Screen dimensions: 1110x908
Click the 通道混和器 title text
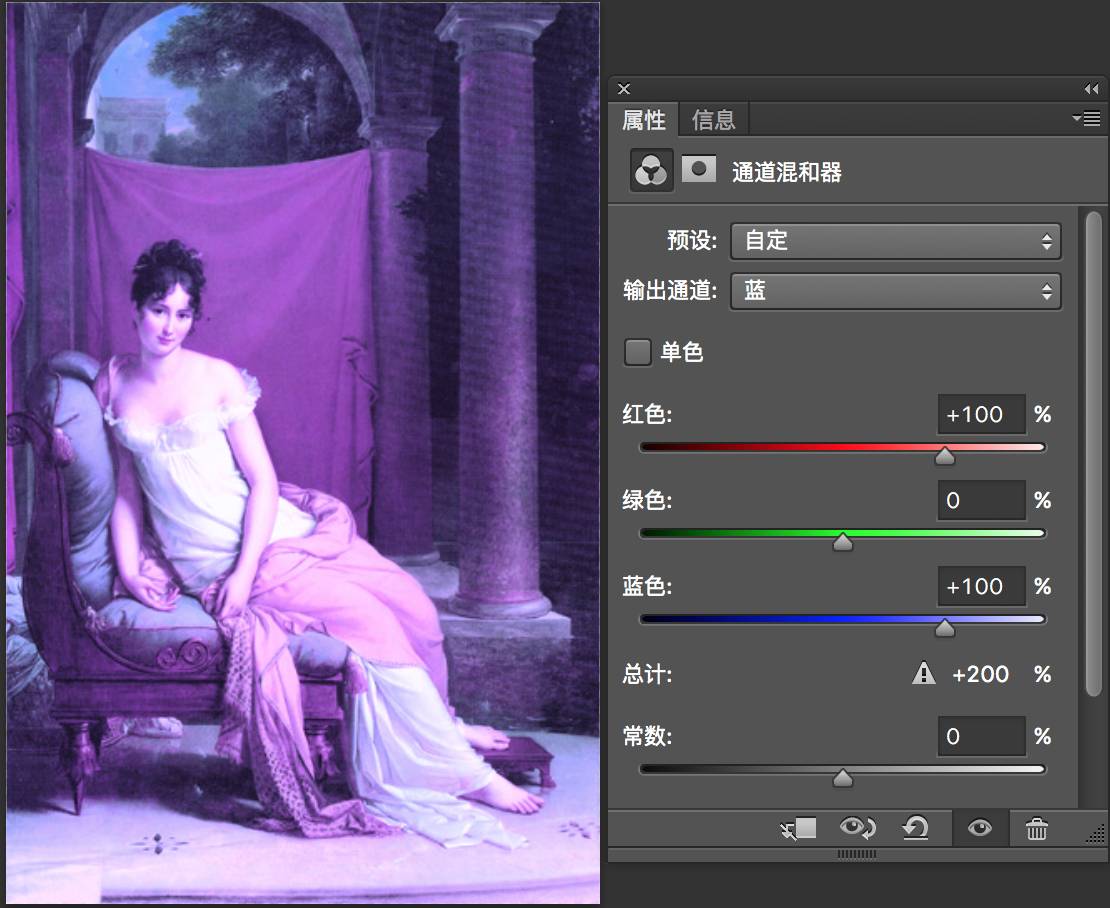tap(786, 172)
